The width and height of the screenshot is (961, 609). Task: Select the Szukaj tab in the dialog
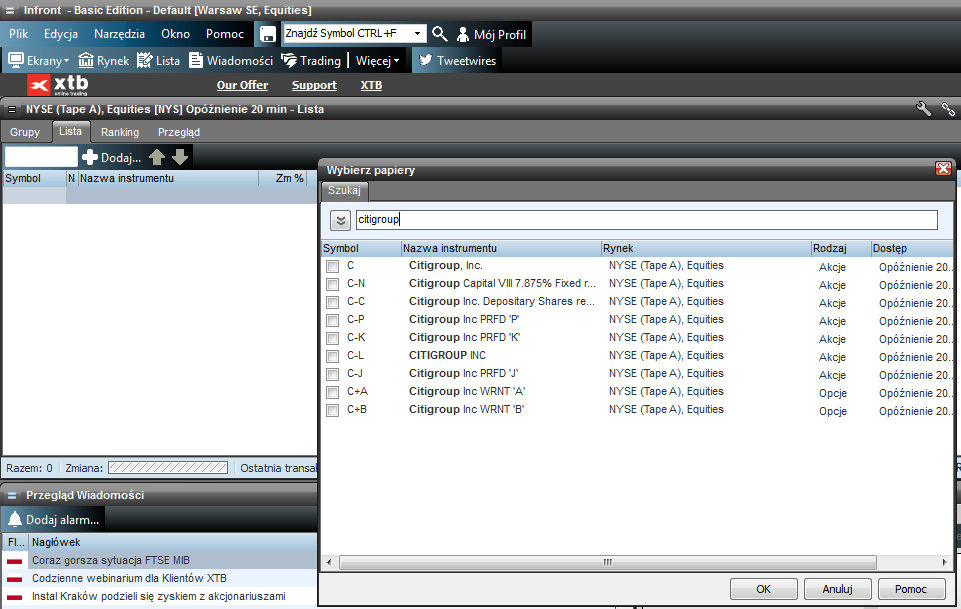344,191
